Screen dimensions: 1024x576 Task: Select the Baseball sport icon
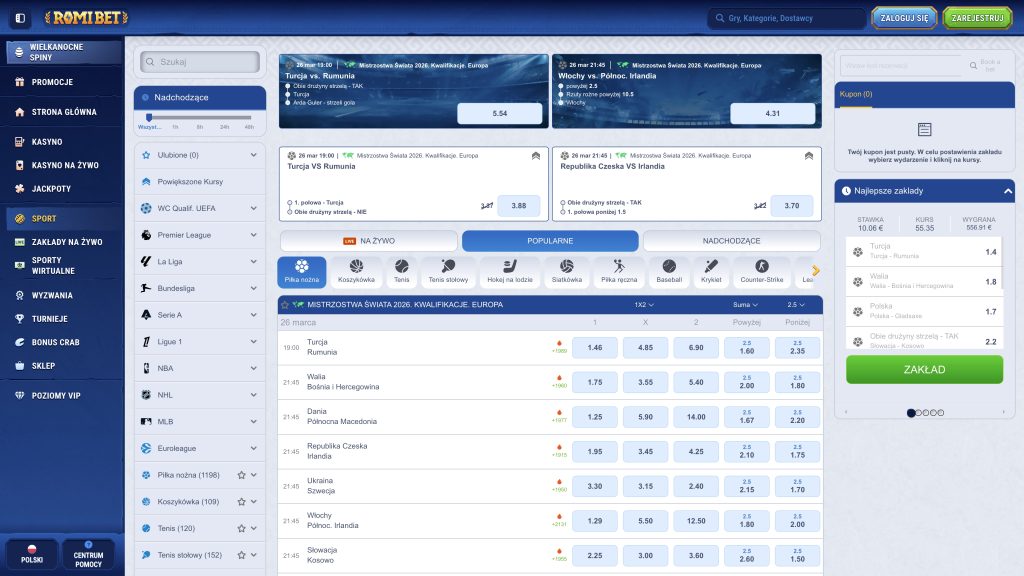click(669, 272)
